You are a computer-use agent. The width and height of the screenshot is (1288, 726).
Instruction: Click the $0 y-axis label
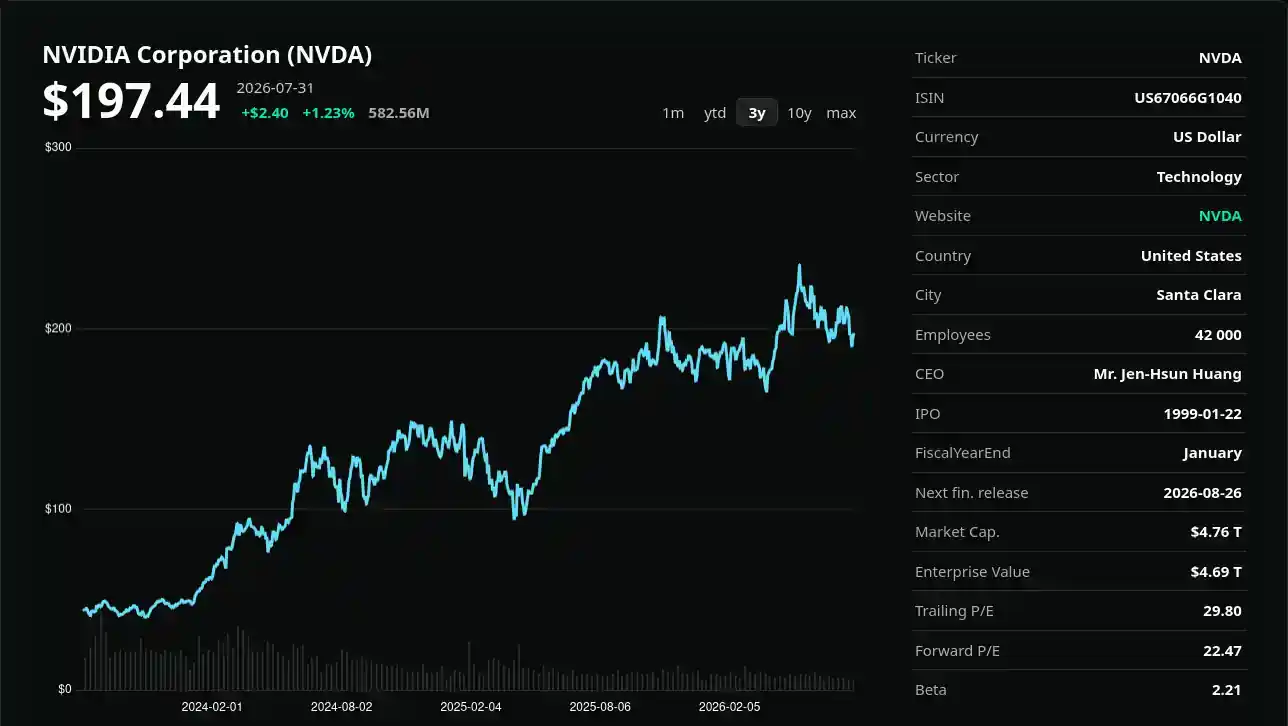point(65,689)
